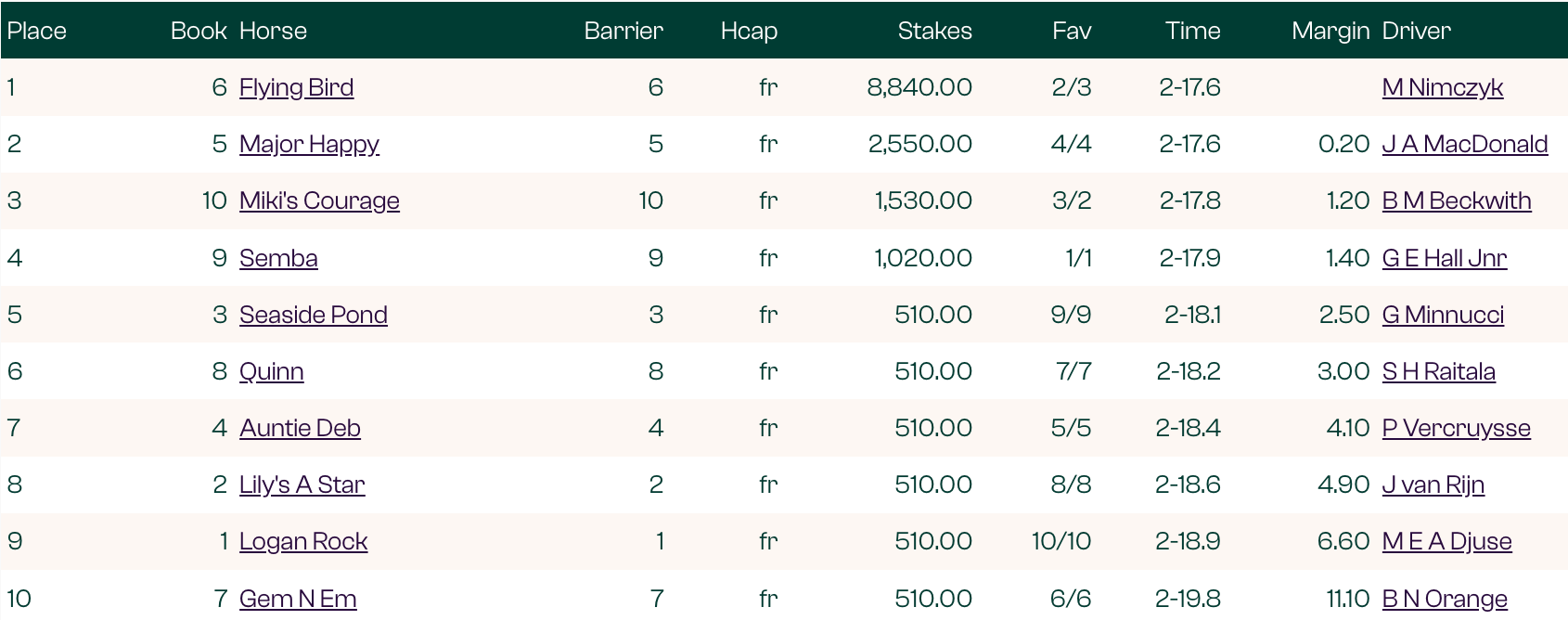
Task: Select the Semba horse link
Action: 278,258
